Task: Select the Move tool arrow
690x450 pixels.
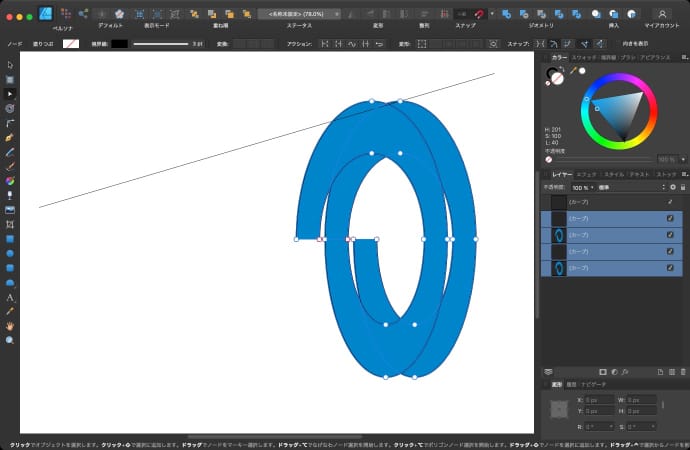Action: click(10, 65)
